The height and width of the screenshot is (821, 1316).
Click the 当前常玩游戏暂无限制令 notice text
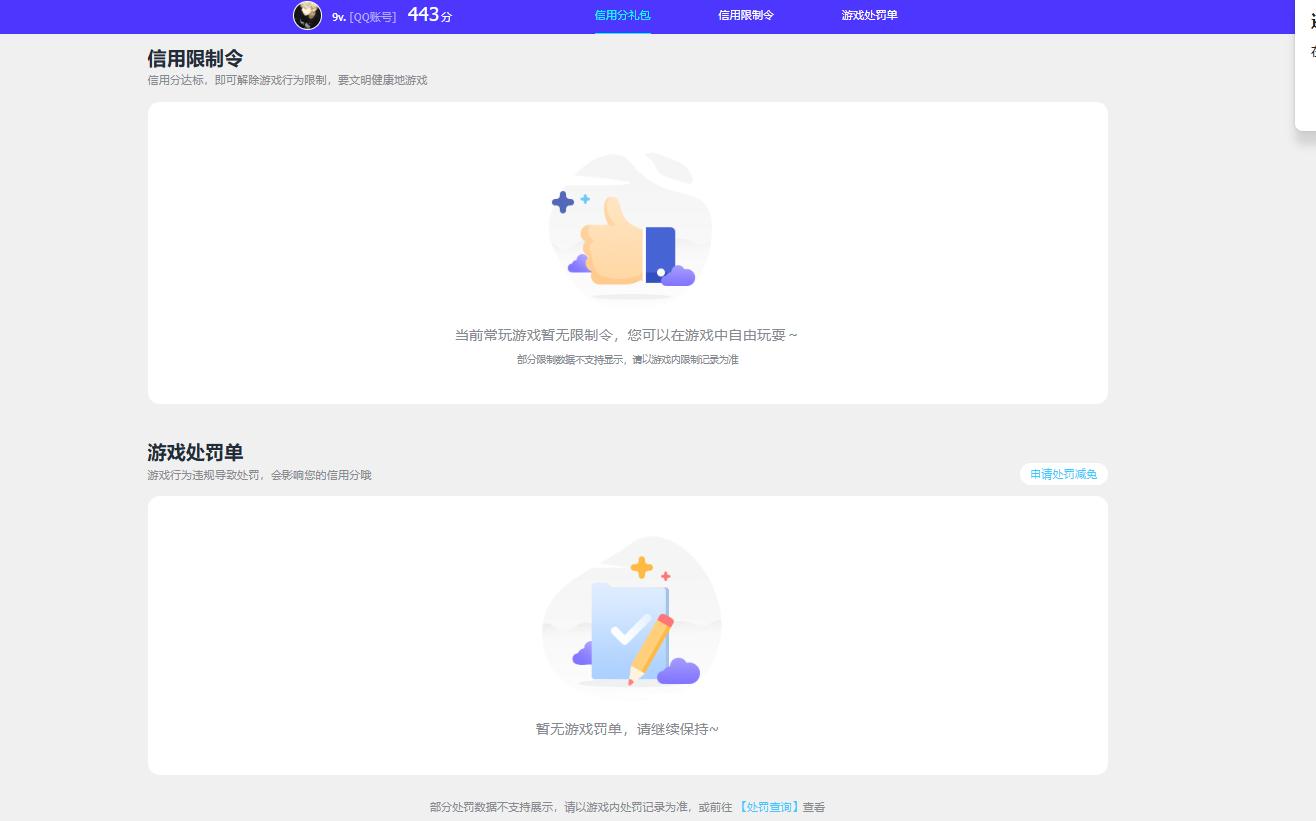(x=630, y=335)
